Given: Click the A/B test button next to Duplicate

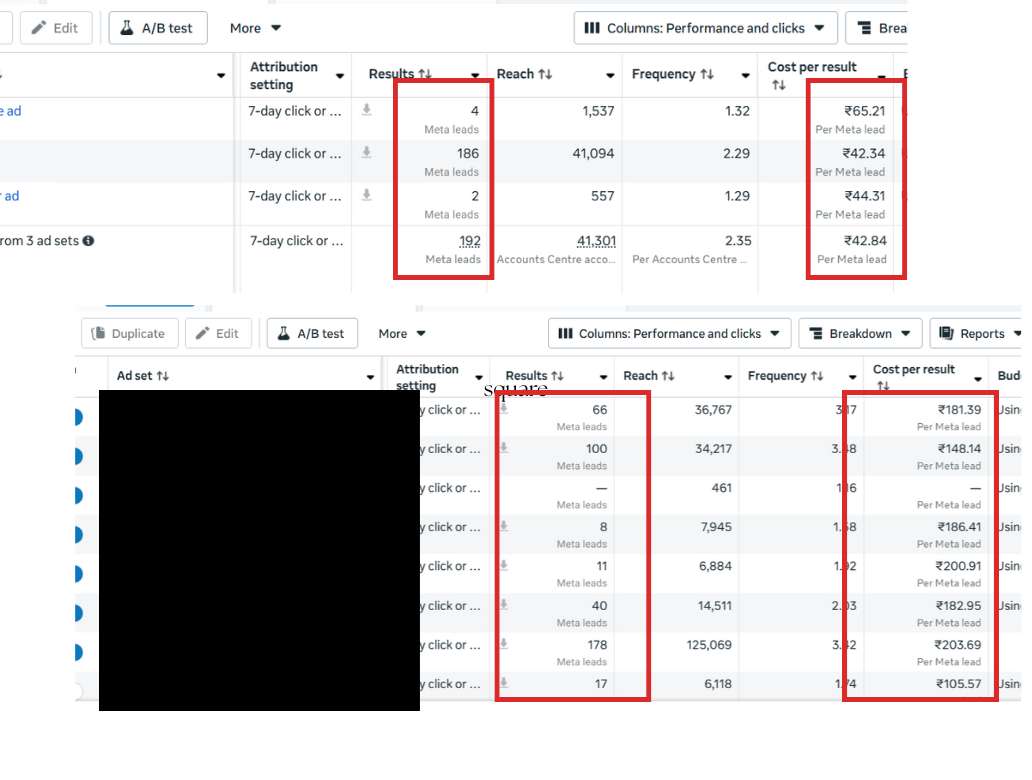Looking at the screenshot, I should (x=310, y=334).
